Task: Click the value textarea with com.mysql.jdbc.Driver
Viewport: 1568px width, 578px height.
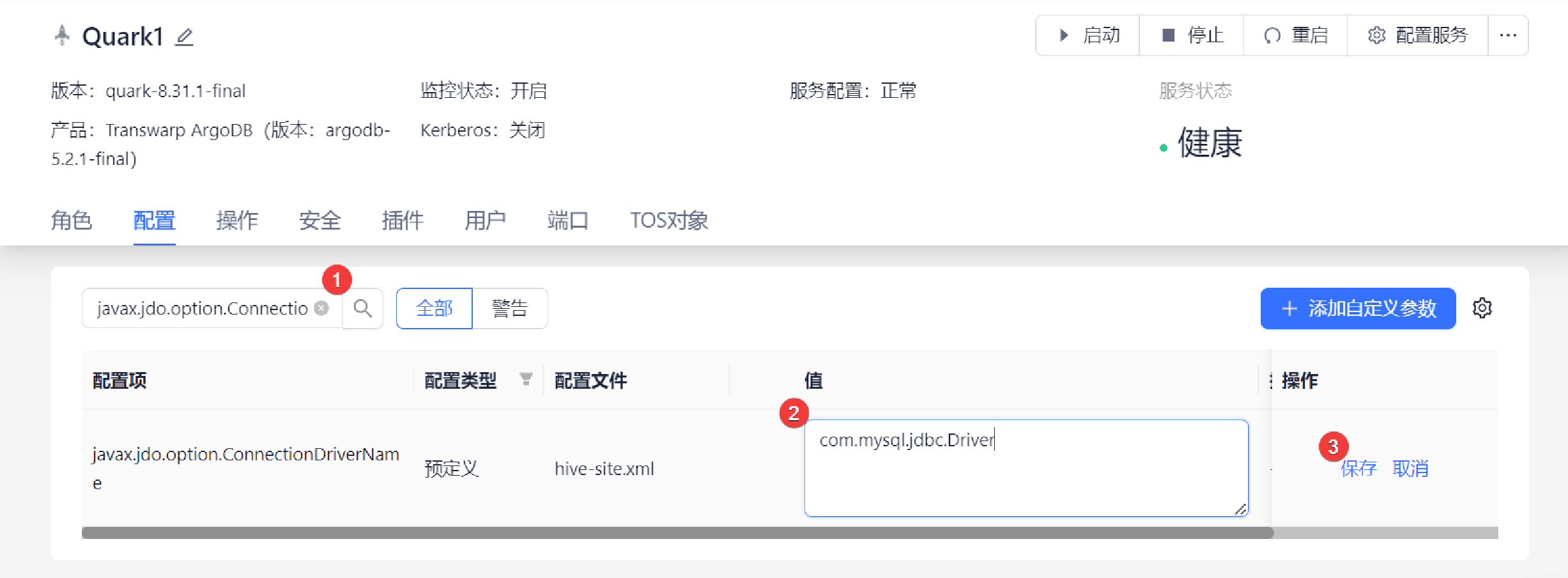Action: tap(1026, 468)
